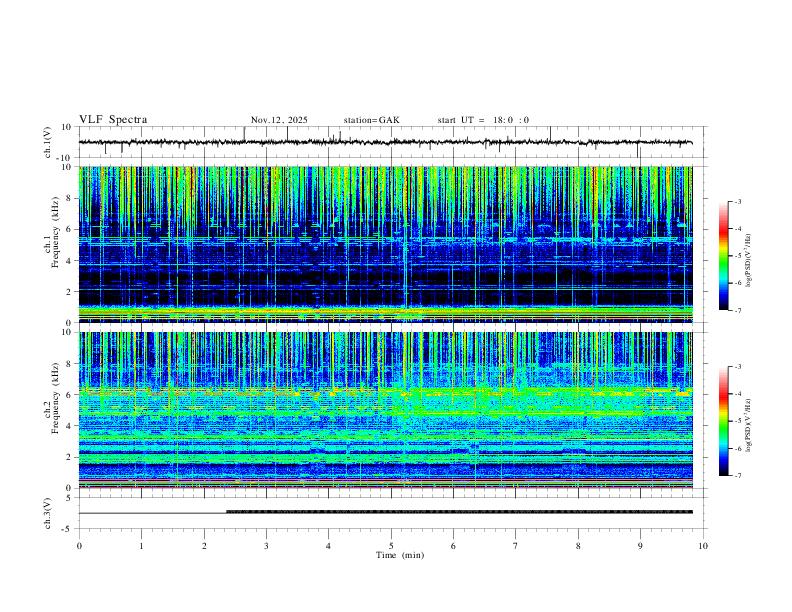Click the 'VLF Spectra' title text

point(113,120)
